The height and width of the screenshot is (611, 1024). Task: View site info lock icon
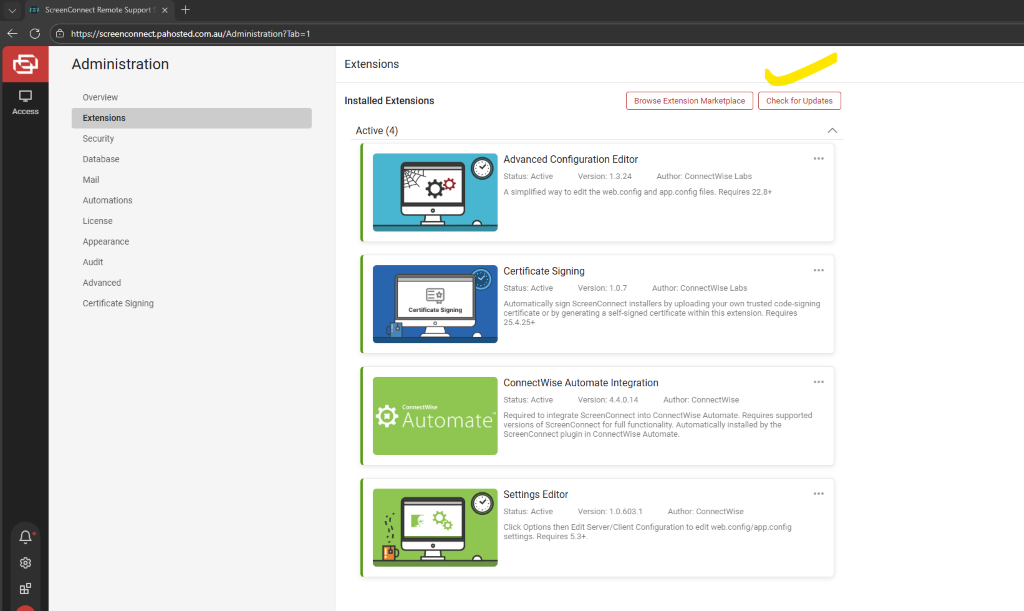pos(59,33)
